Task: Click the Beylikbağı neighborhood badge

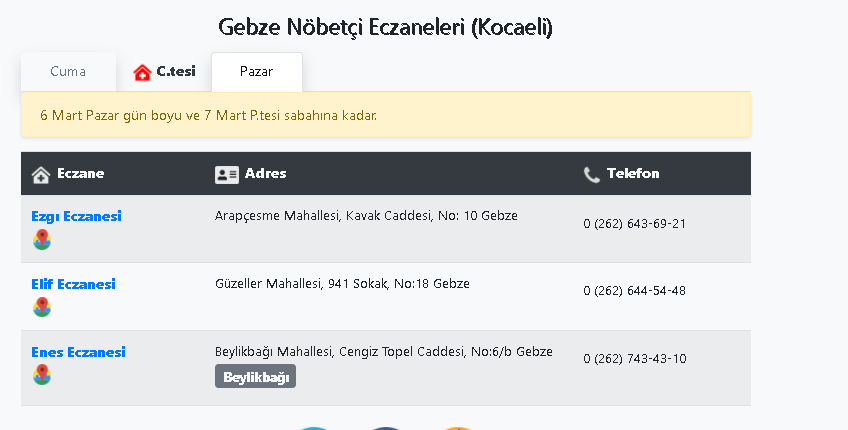Action: click(255, 377)
